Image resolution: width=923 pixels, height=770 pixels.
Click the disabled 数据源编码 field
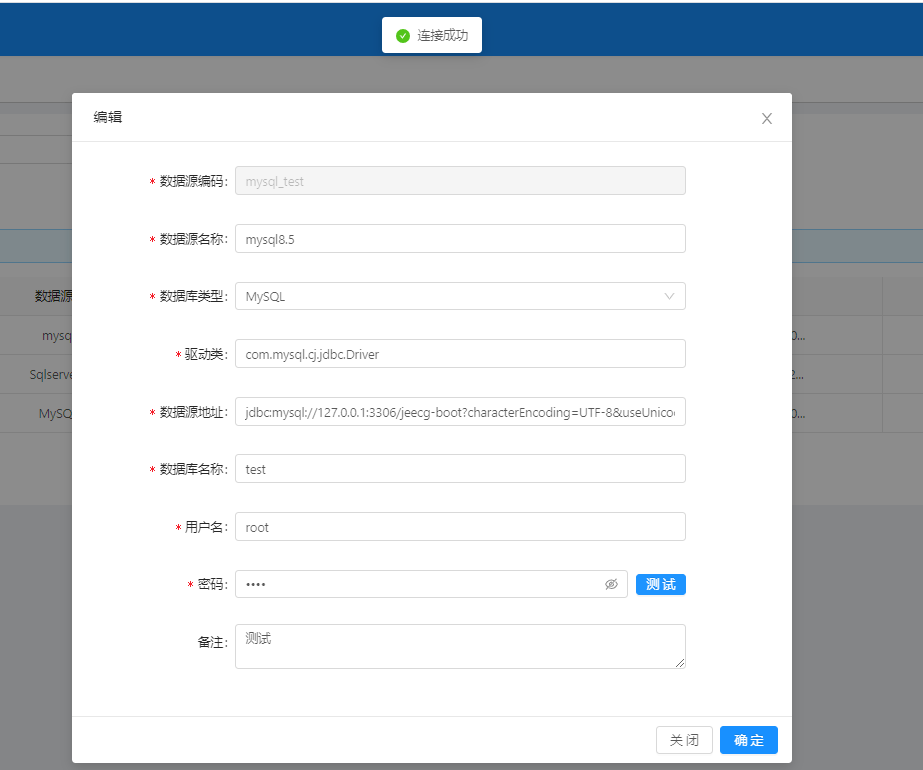point(460,181)
